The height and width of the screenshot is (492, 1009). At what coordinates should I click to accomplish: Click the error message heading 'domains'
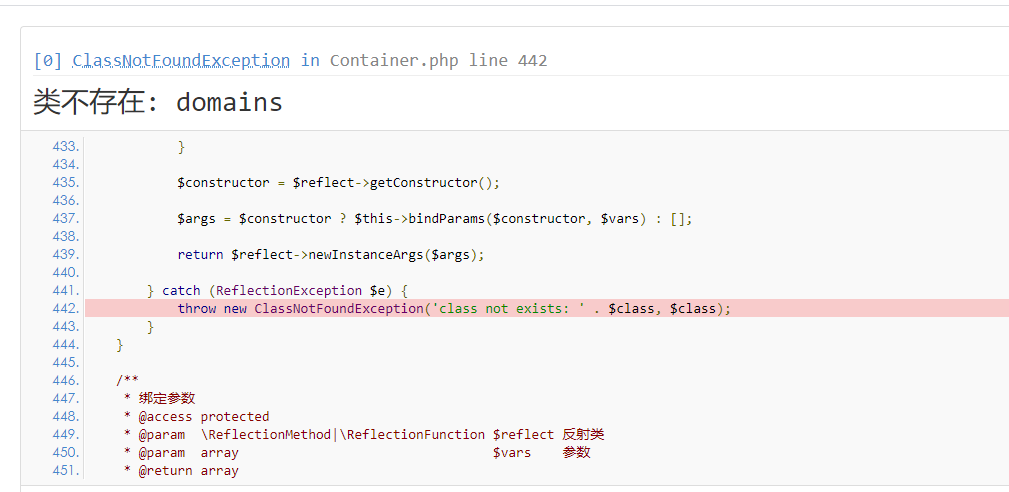pos(229,102)
